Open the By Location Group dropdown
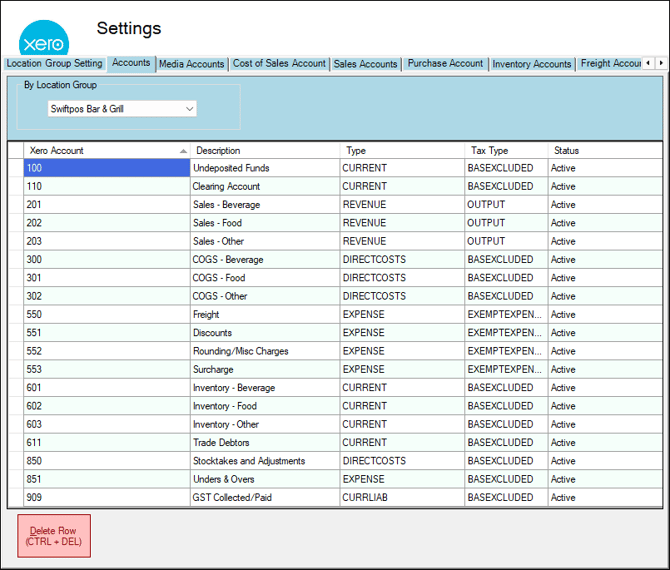The image size is (670, 570). 122,109
